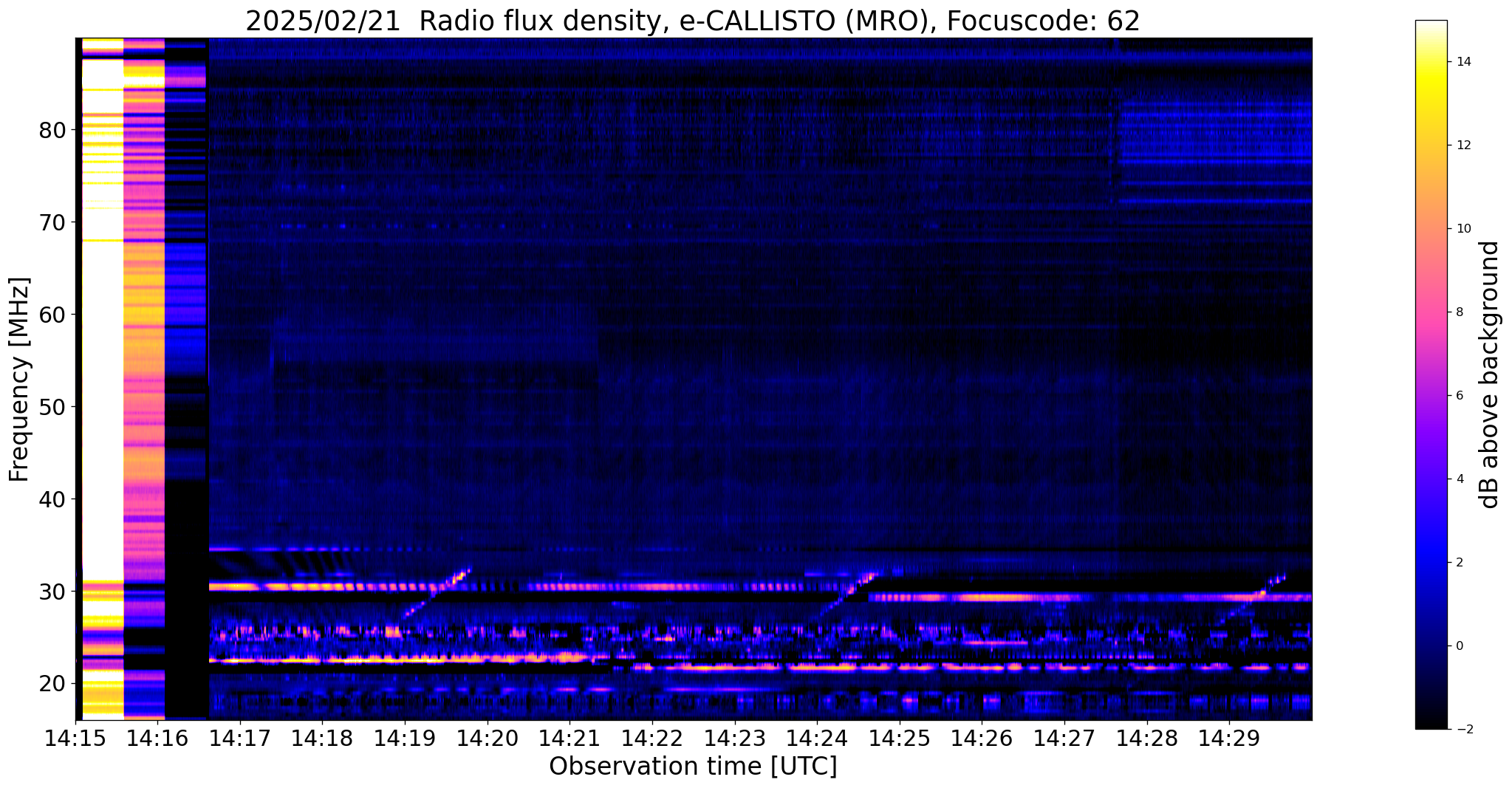Click the 14:24 time tick label
This screenshot has height=788, width=1512.
(817, 737)
